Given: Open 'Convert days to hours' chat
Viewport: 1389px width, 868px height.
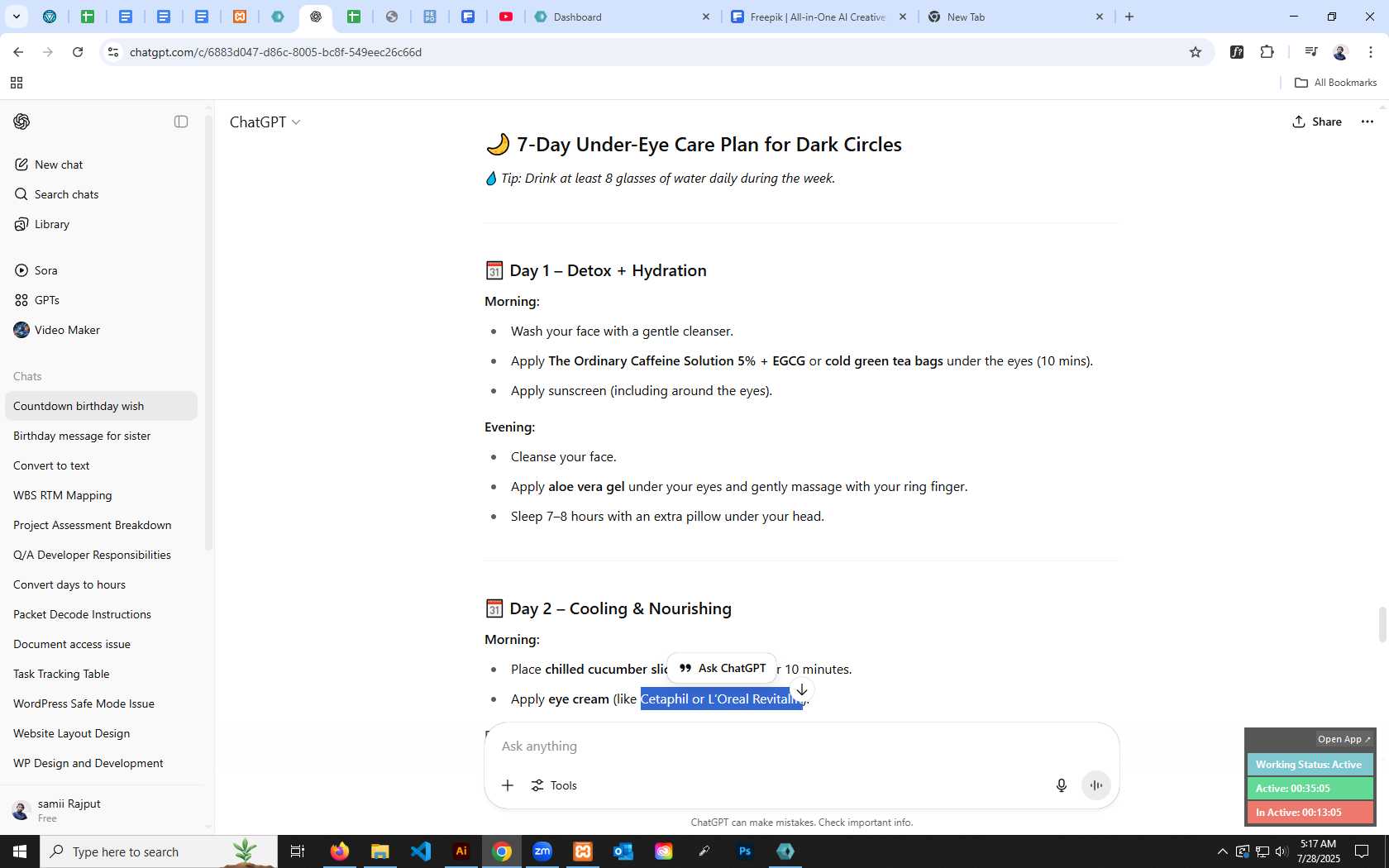Looking at the screenshot, I should (101, 584).
